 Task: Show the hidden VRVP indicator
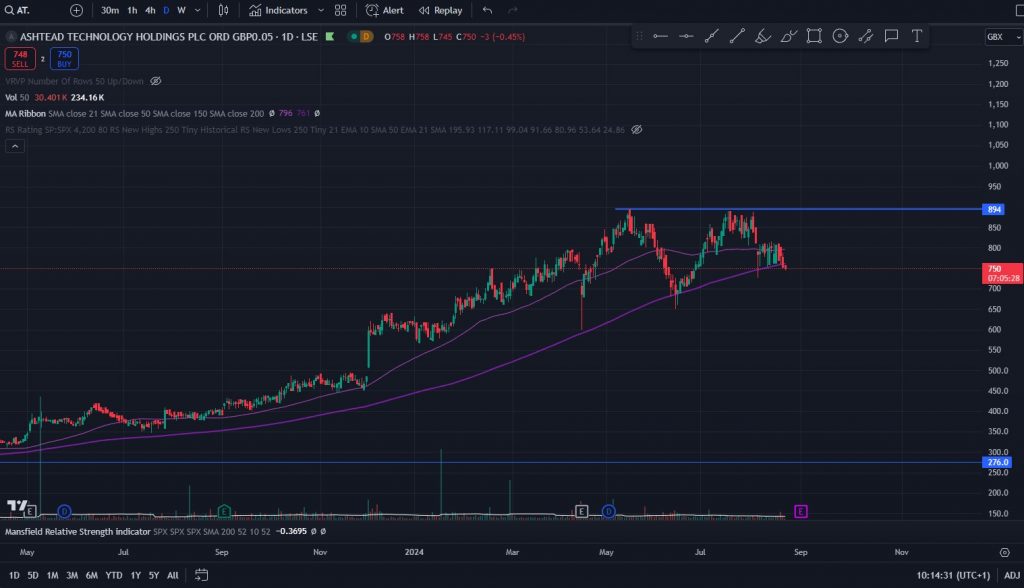coord(155,81)
